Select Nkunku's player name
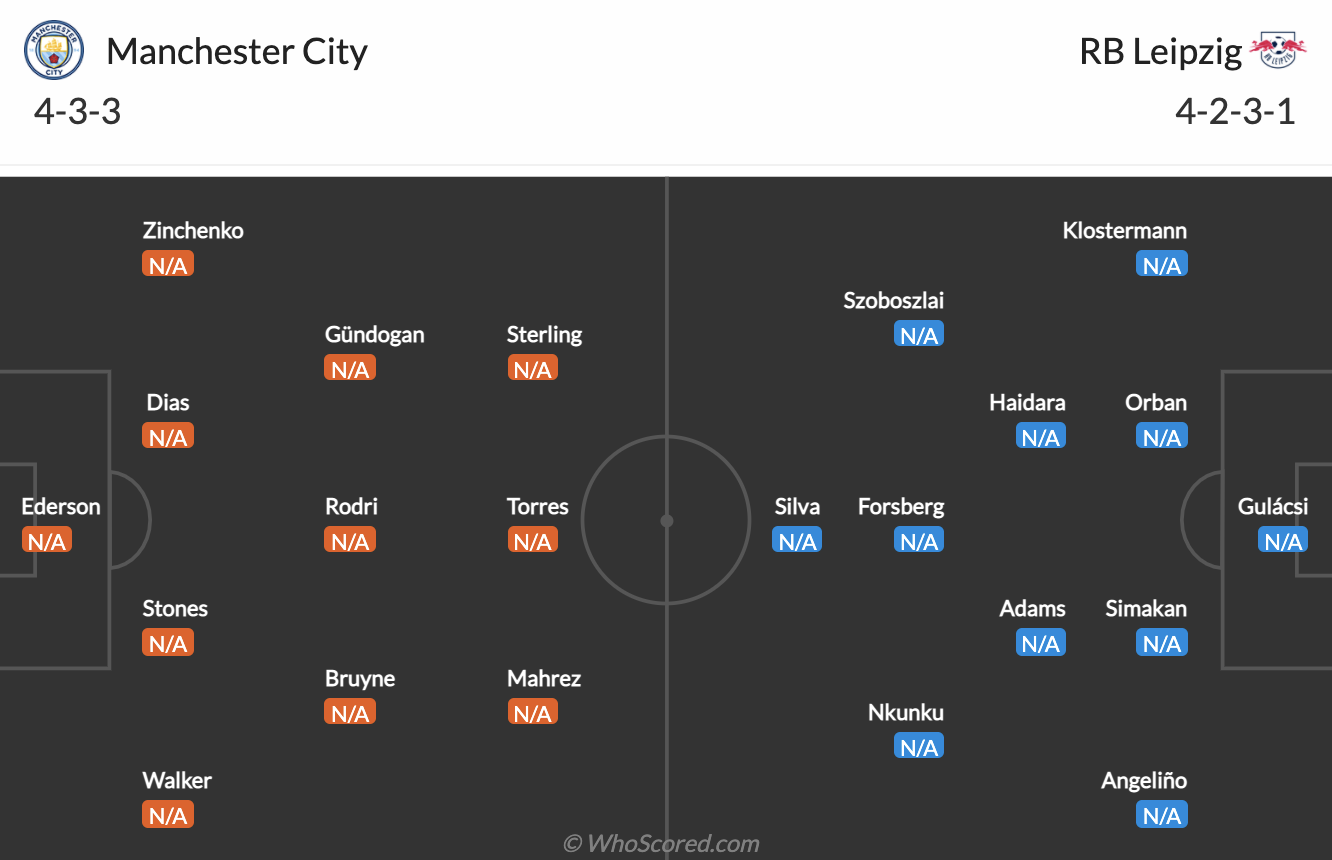The image size is (1332, 860). click(905, 713)
